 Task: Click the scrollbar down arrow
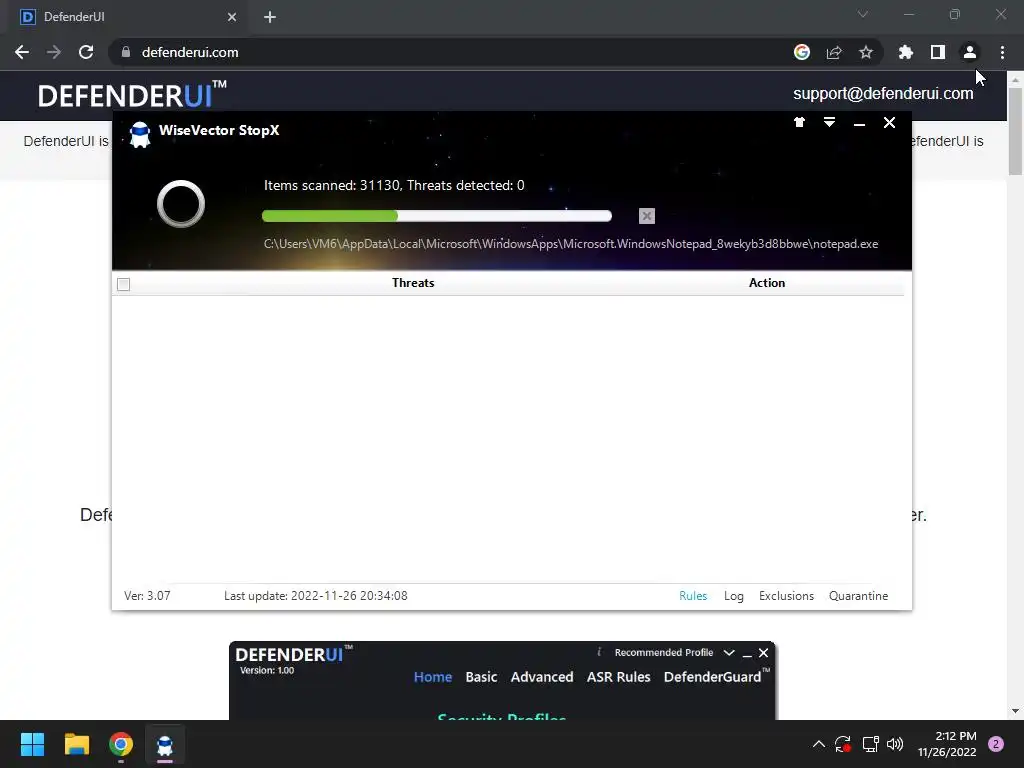(x=1015, y=711)
